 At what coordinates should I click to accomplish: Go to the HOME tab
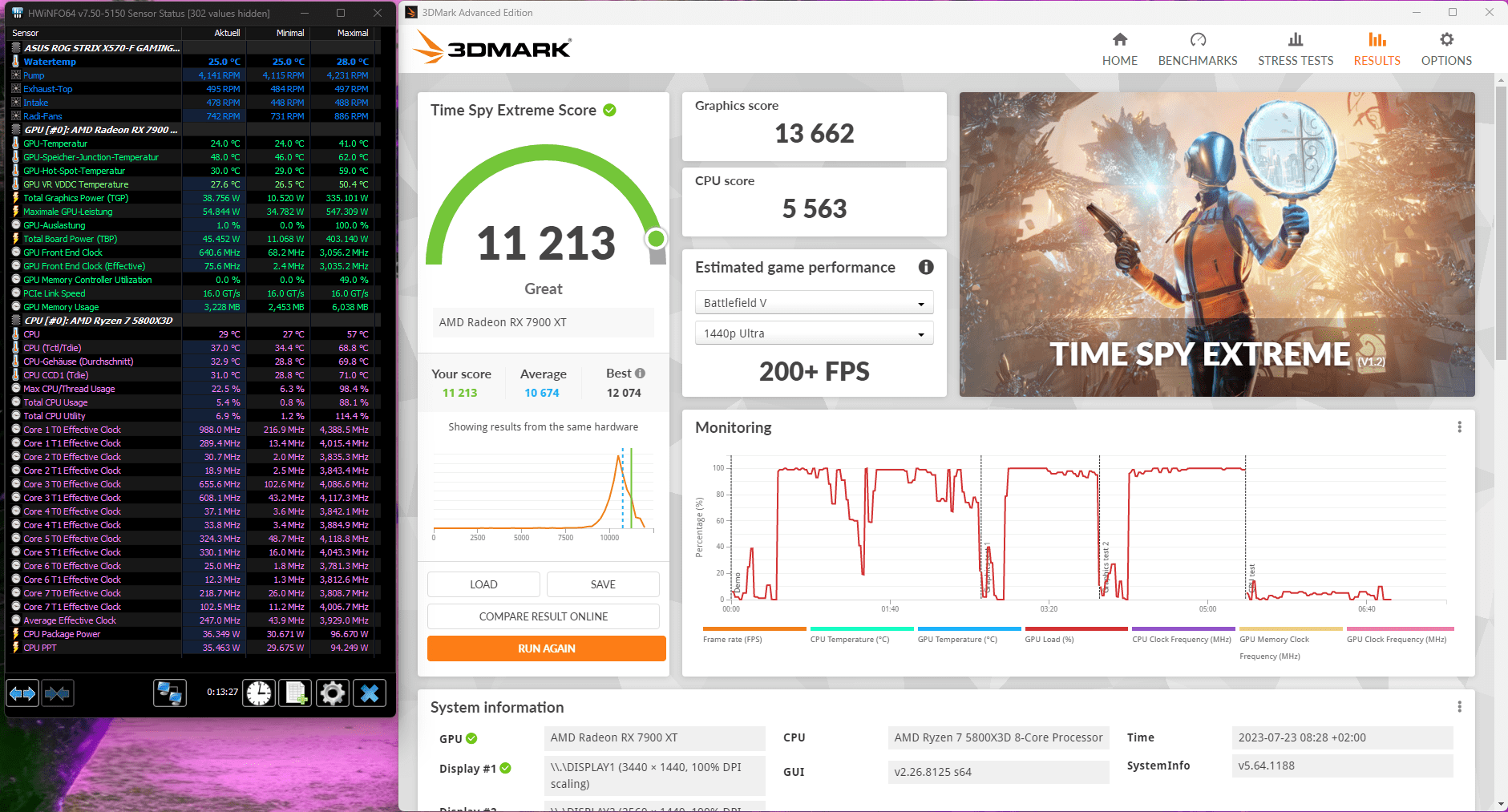point(1120,50)
